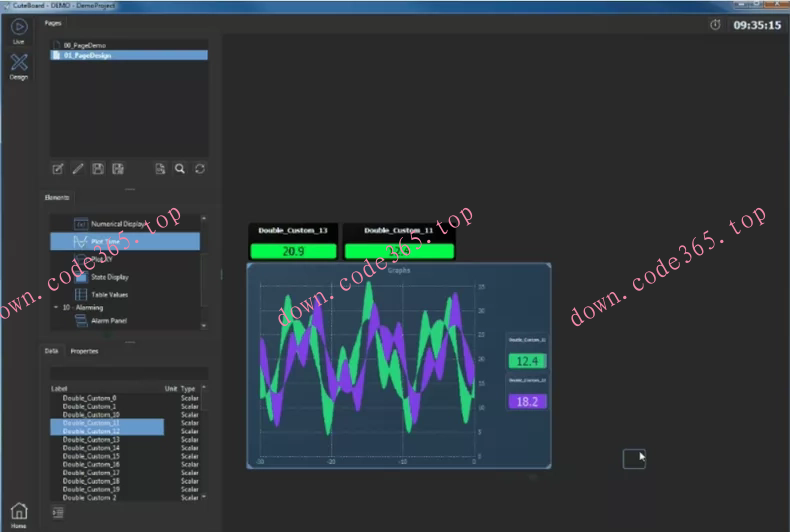790x532 pixels.
Task: Select the Double_Custom_11 numerical display widget
Action: click(x=399, y=242)
